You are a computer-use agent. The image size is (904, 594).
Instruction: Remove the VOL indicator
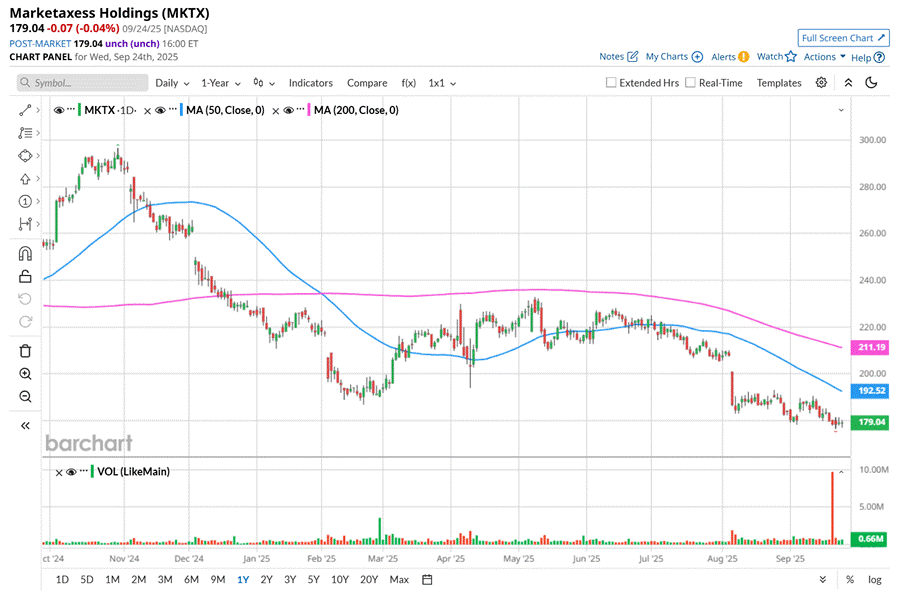[x=58, y=472]
